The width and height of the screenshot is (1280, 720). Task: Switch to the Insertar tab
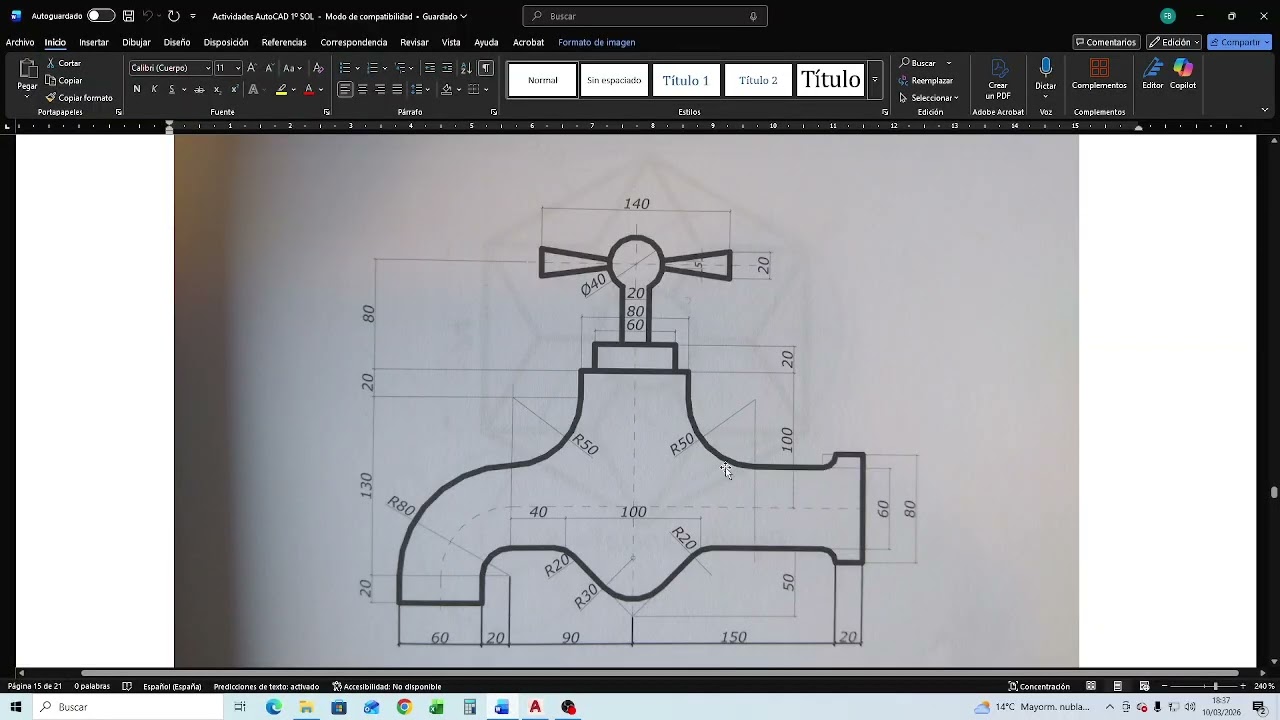click(x=94, y=42)
